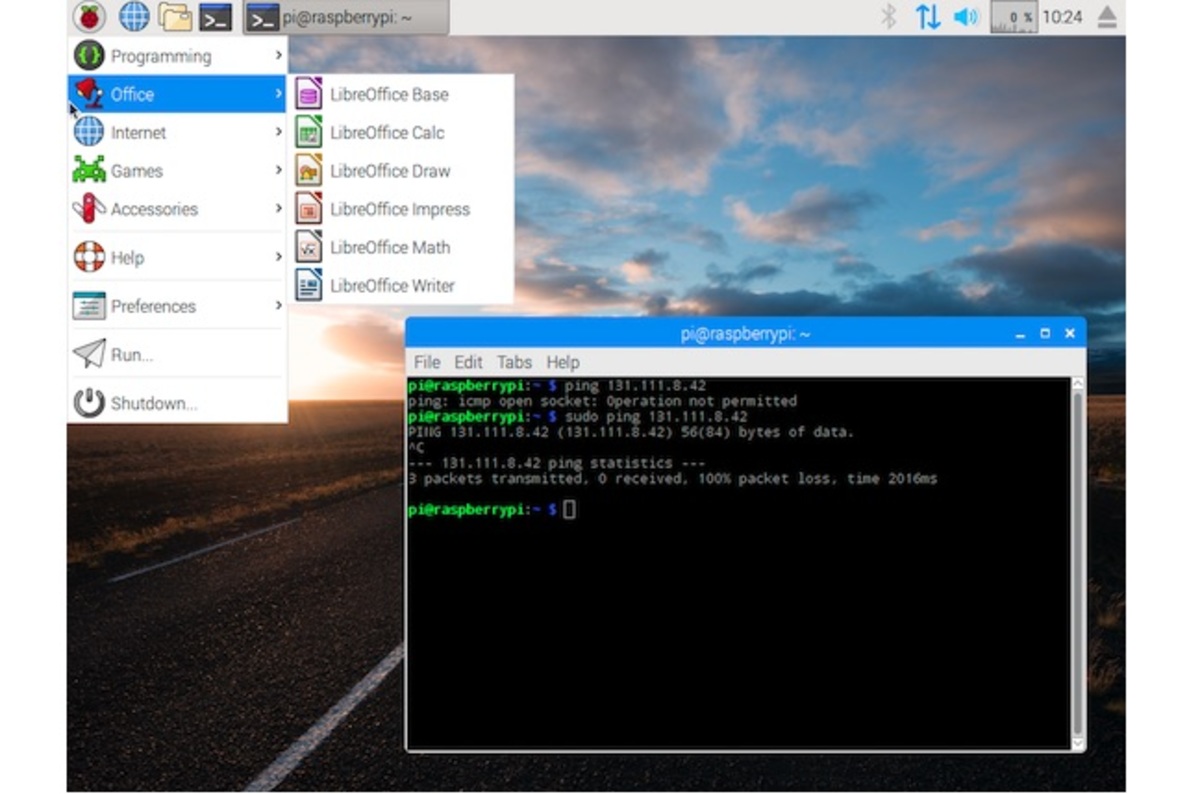Open LibreOffice Writer
Screen dimensions: 1200x794
coord(391,286)
